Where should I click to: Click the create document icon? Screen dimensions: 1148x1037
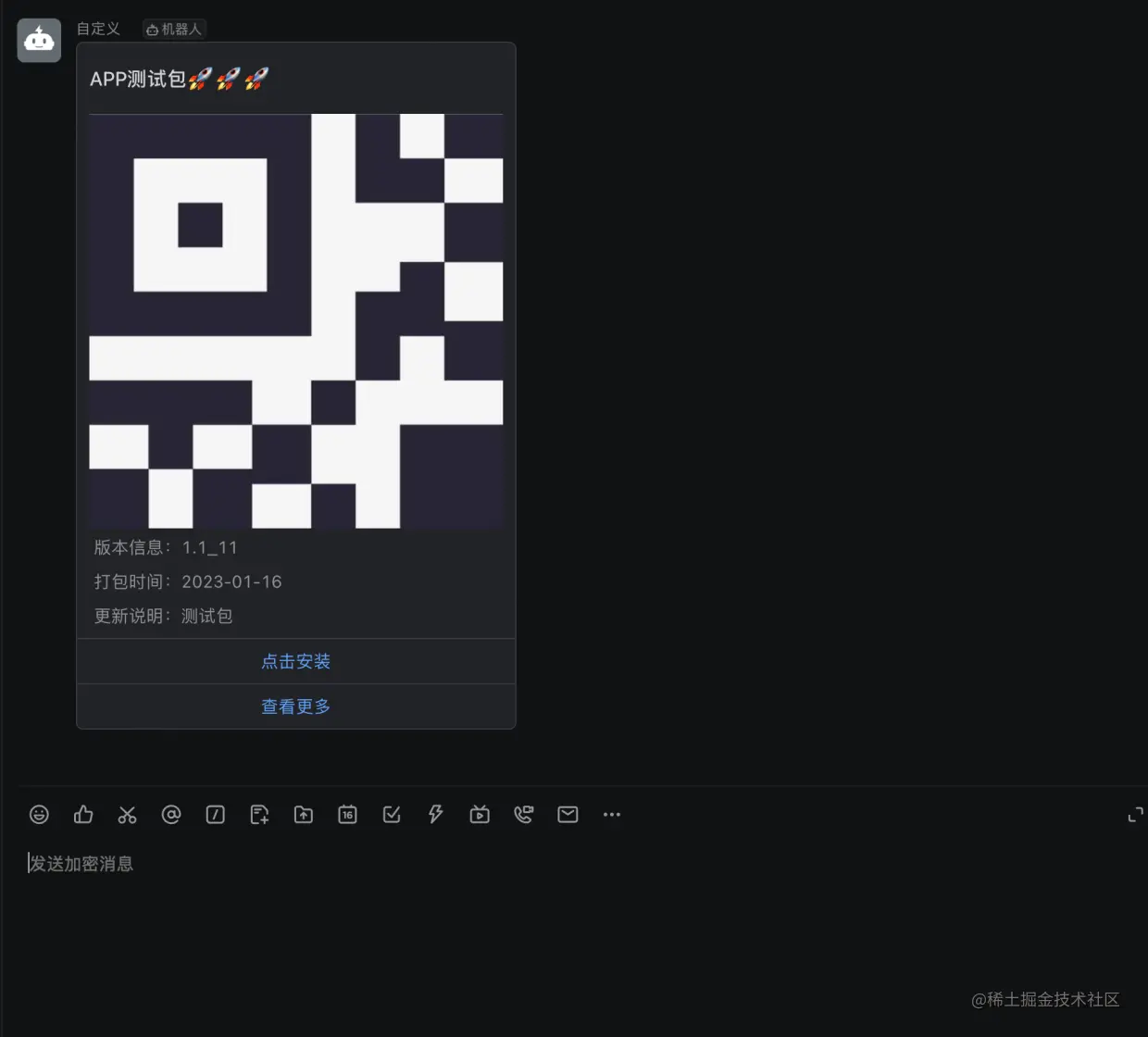[259, 815]
